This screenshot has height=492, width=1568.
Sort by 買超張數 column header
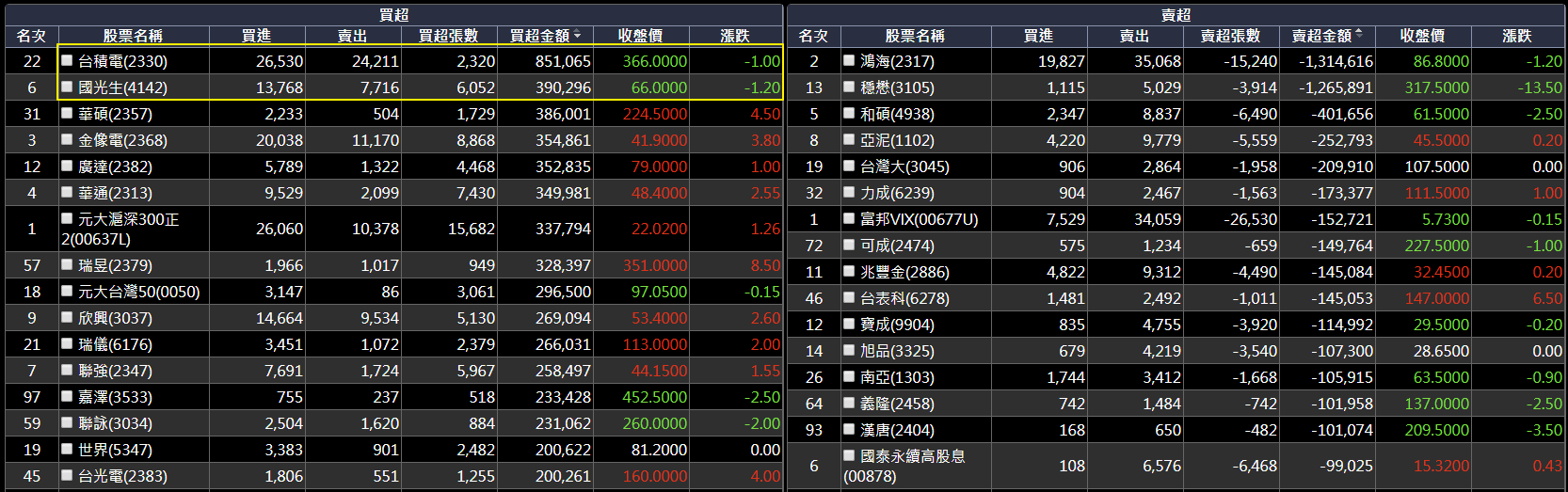[448, 36]
